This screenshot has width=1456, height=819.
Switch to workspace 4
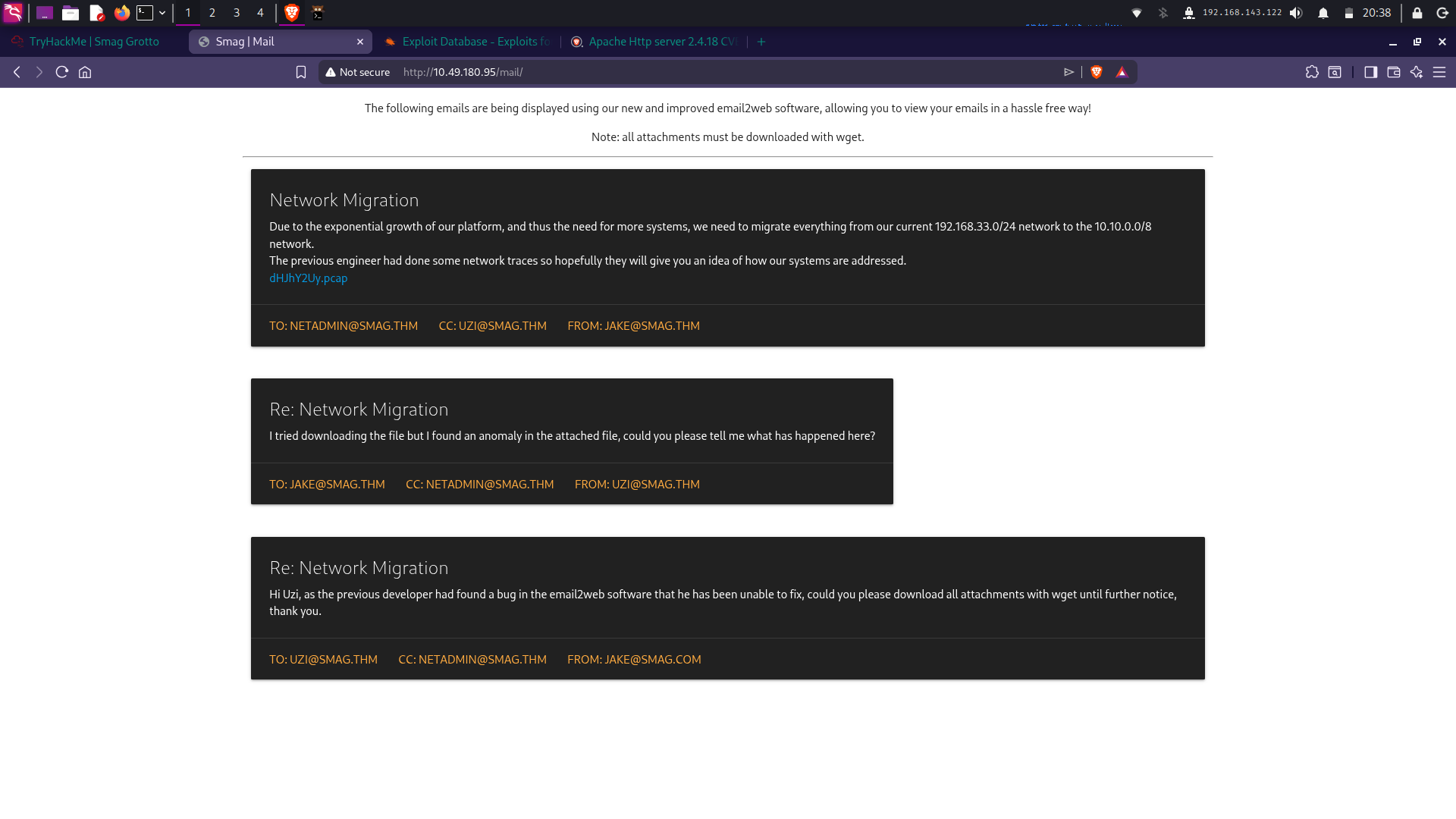260,13
